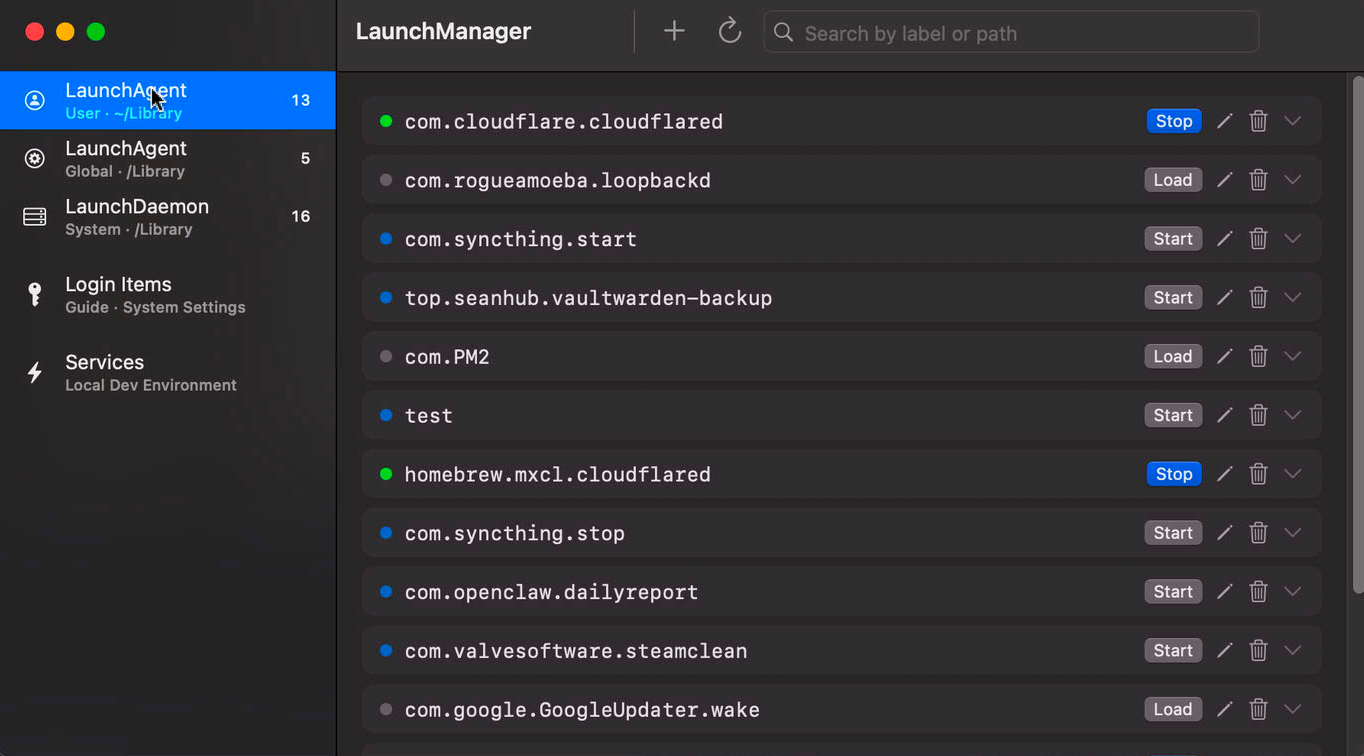Delete com.valvesoftware.steamclean via trash icon
The image size is (1364, 756).
(x=1259, y=651)
